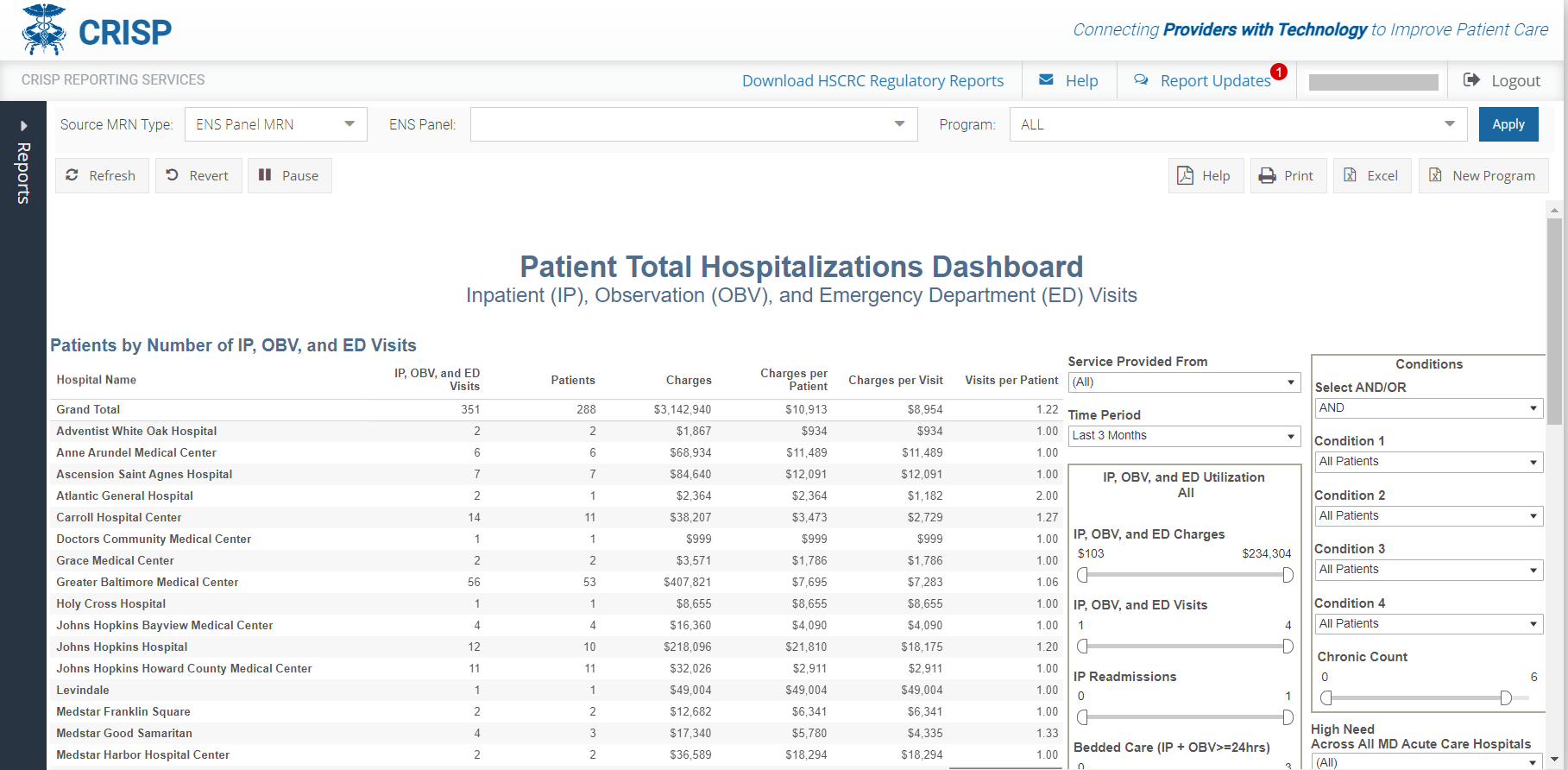Open the Condition 2 dropdown

tap(1429, 516)
